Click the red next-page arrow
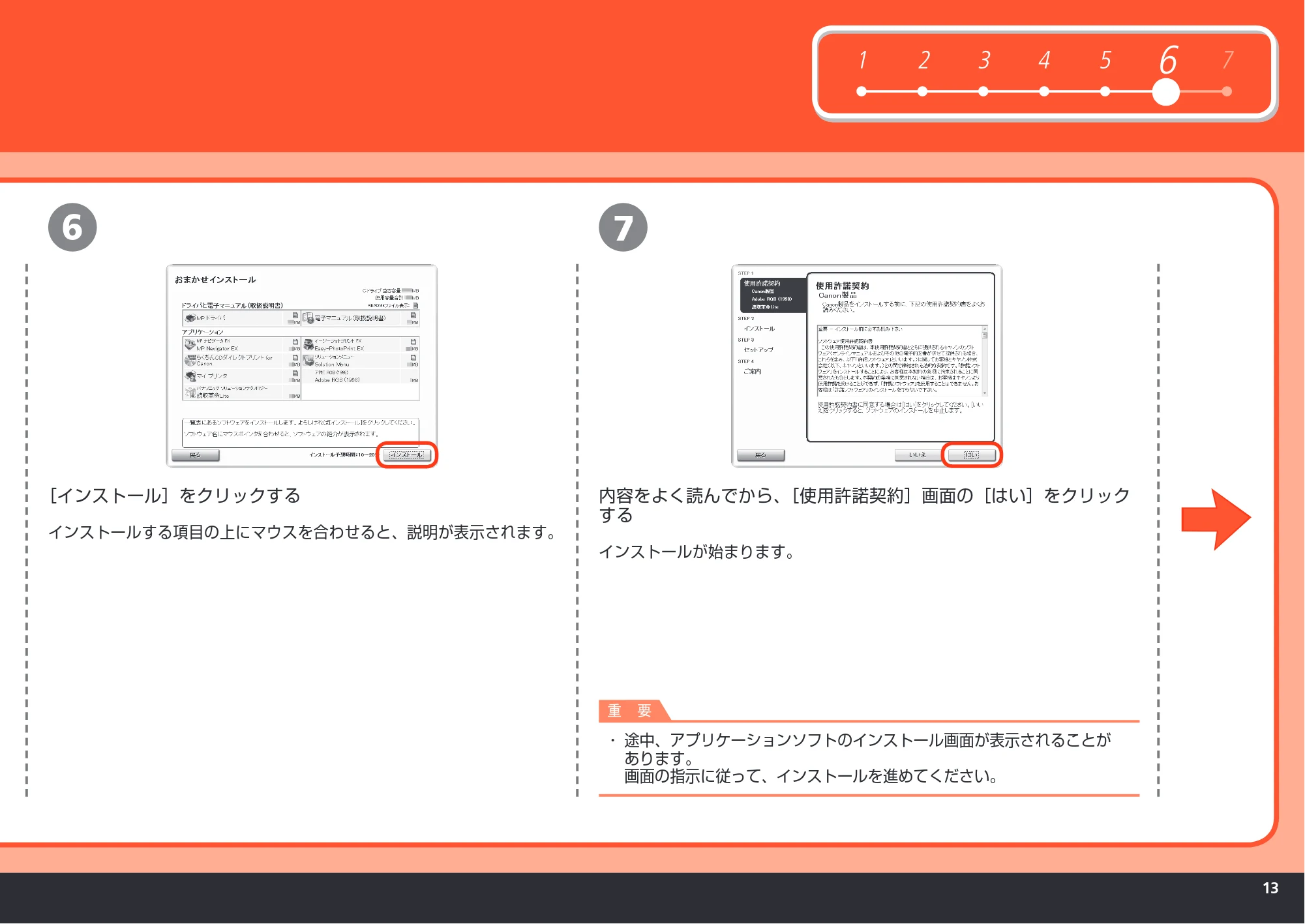Image resolution: width=1305 pixels, height=924 pixels. tap(1216, 519)
